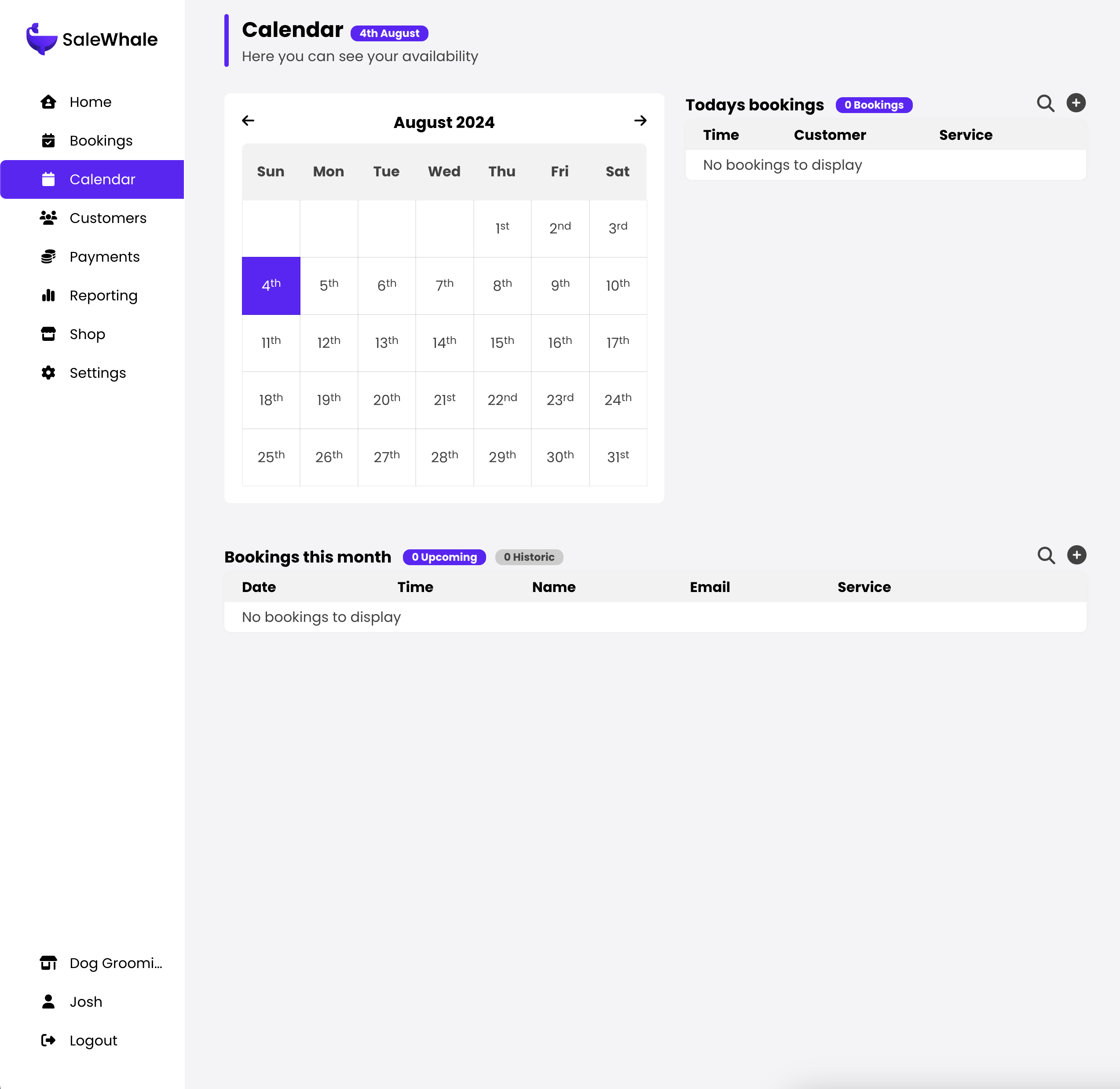Click the Bookings sidebar navigation icon
This screenshot has height=1089, width=1120.
(x=47, y=140)
